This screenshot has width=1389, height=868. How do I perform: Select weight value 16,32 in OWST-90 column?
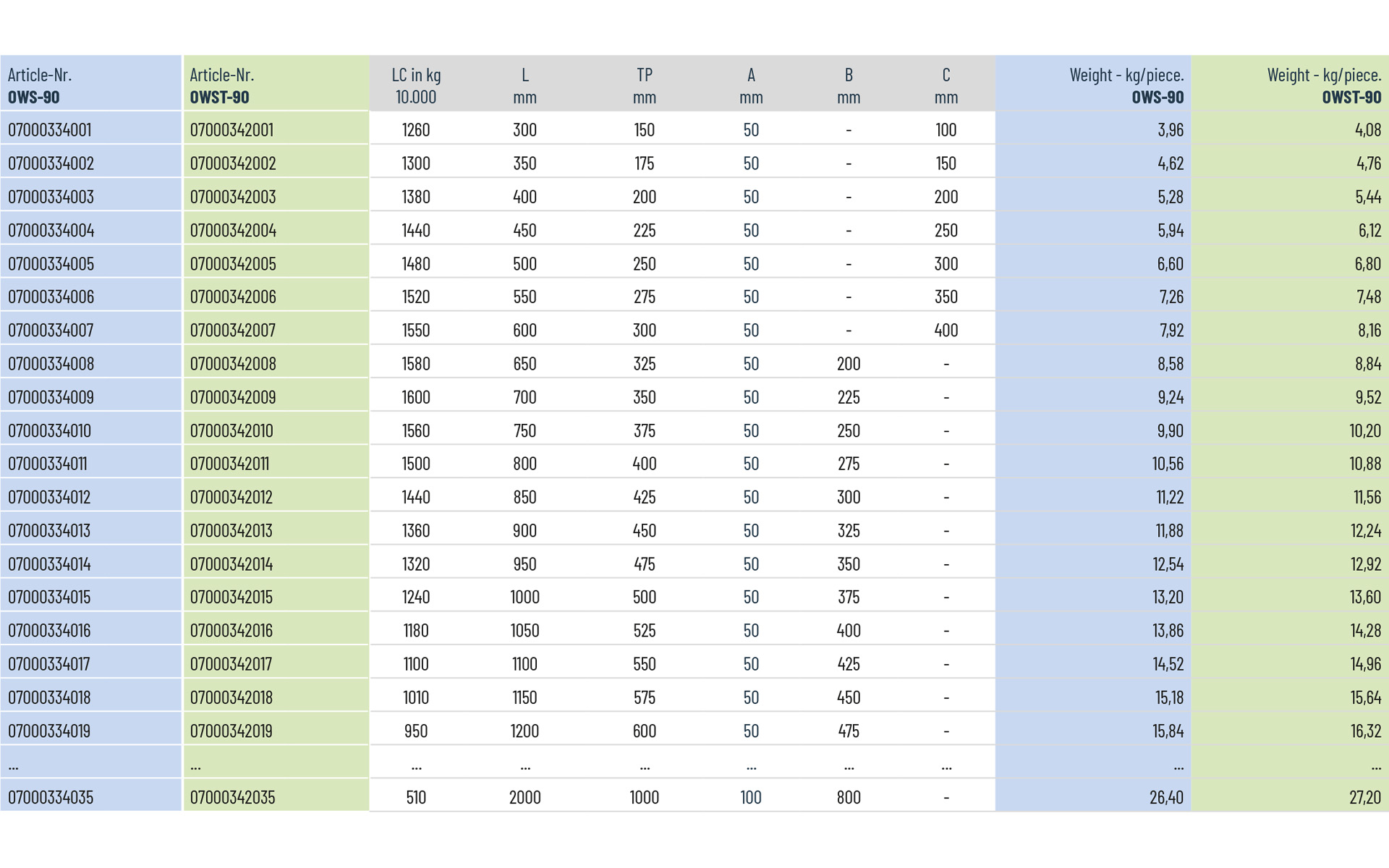[x=1365, y=731]
